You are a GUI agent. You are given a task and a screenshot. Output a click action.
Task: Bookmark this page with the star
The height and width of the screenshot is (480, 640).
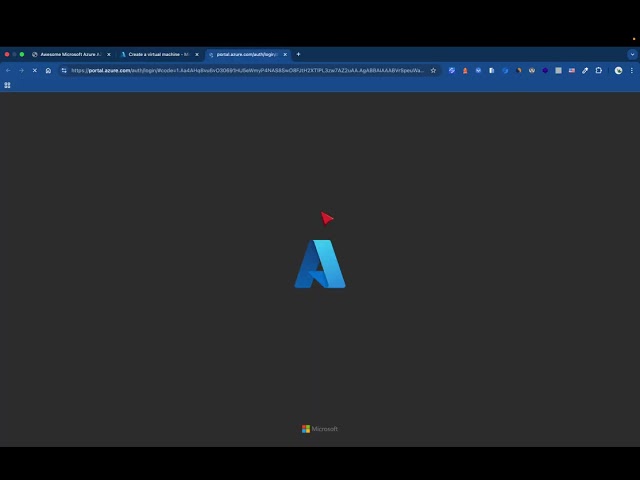(433, 71)
